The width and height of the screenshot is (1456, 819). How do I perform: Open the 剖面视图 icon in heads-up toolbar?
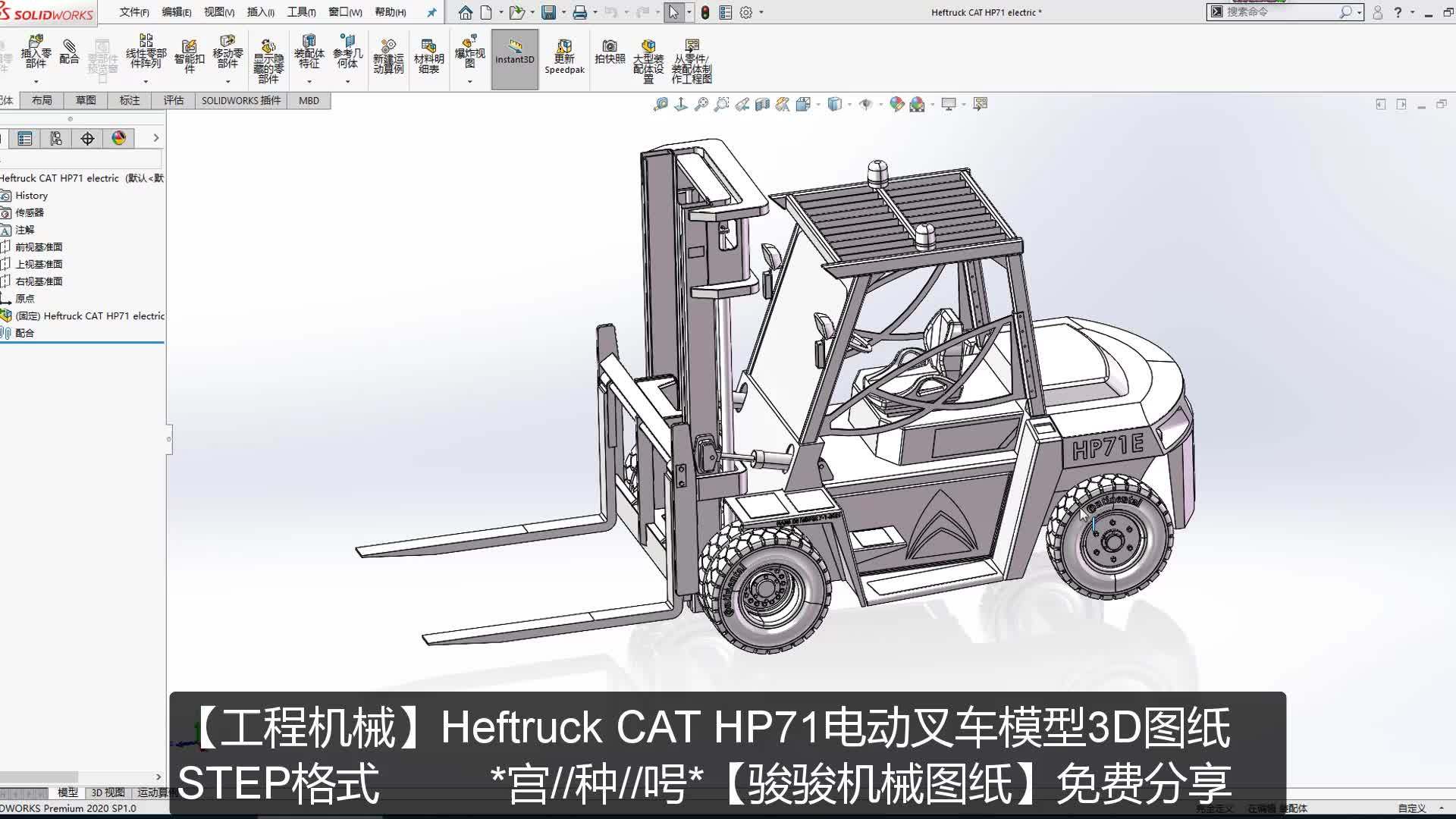point(761,104)
